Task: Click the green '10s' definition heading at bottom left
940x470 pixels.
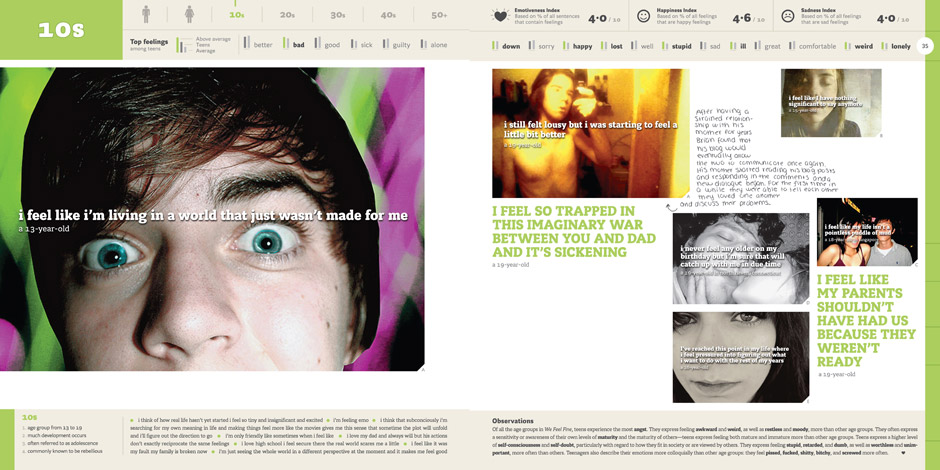Action: (x=29, y=417)
